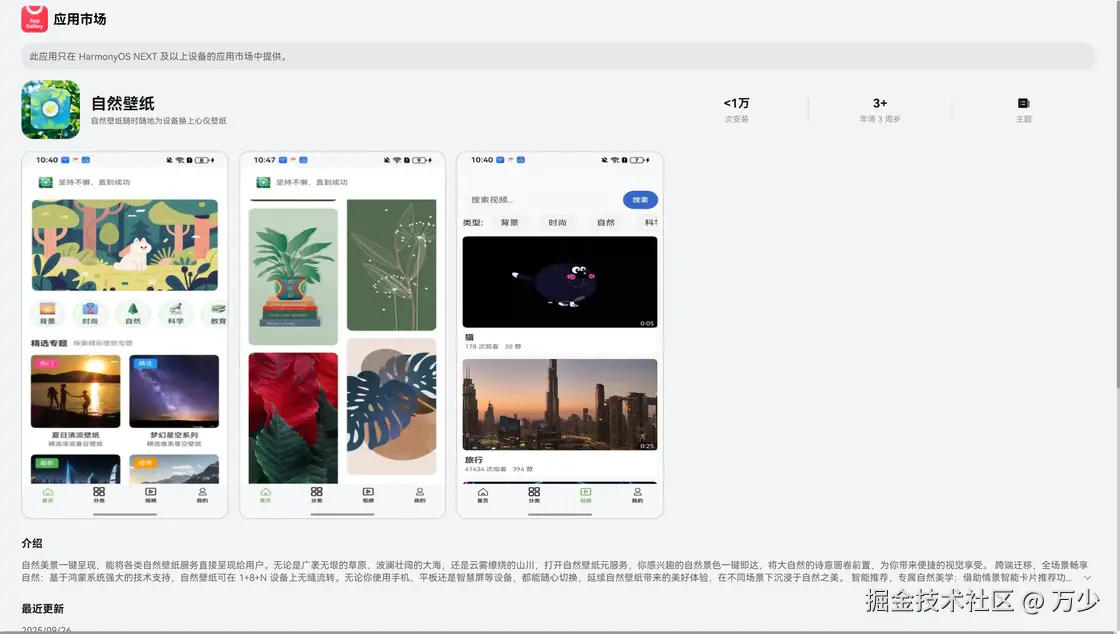This screenshot has height=634, width=1120.
Task: Select the 自然 type tab in video screenshot
Action: point(606,223)
